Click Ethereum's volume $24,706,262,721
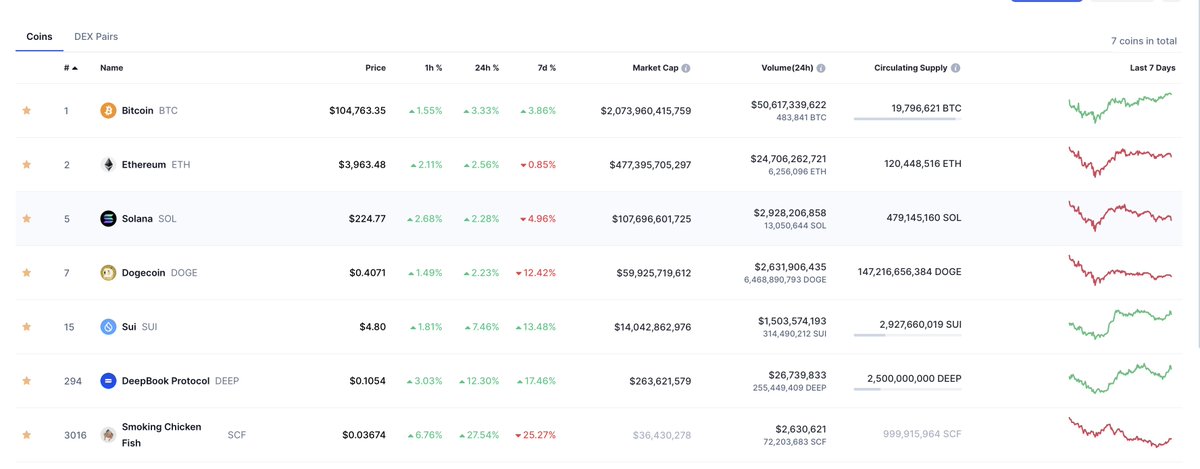The height and width of the screenshot is (469, 1200). (788, 158)
